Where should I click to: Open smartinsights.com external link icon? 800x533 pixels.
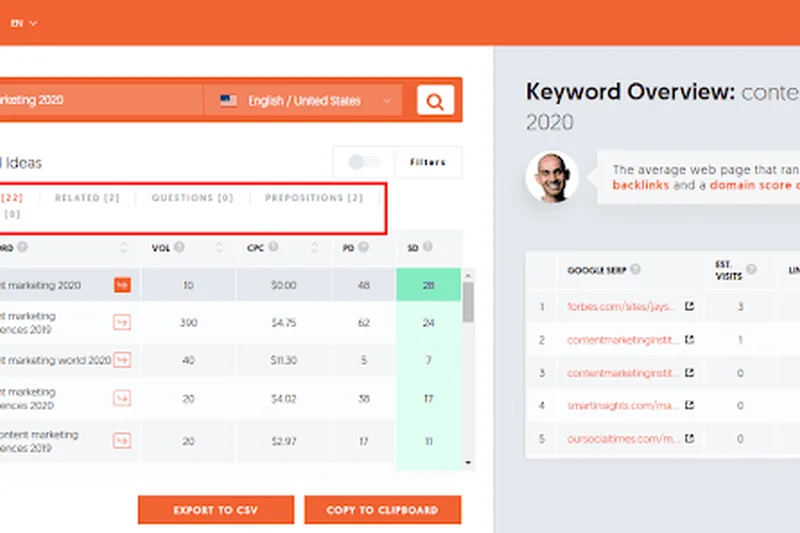690,406
